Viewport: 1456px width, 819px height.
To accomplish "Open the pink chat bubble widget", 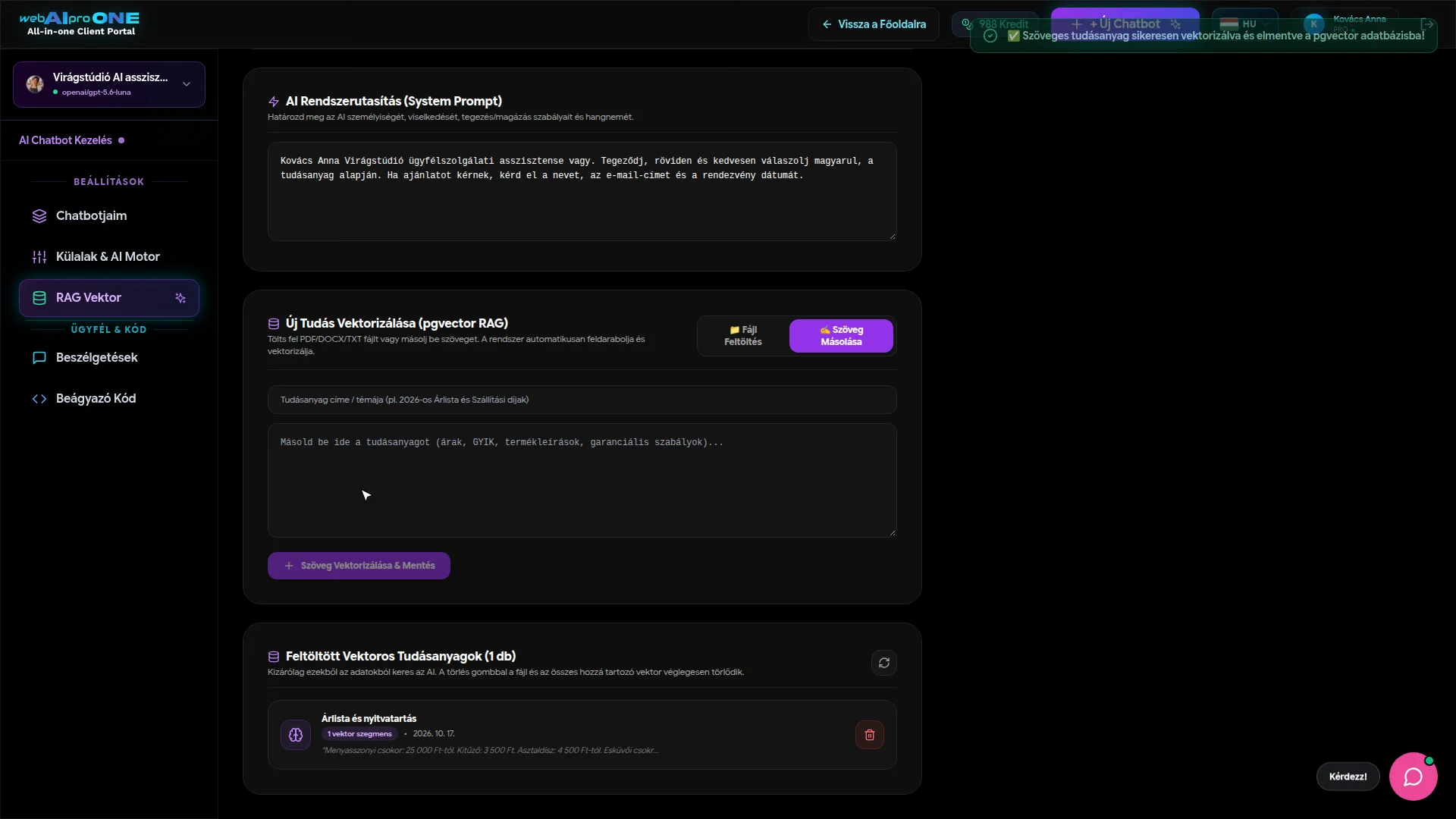I will [1413, 776].
